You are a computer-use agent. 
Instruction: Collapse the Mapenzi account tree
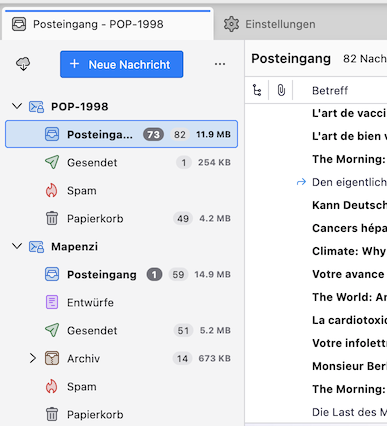17,246
